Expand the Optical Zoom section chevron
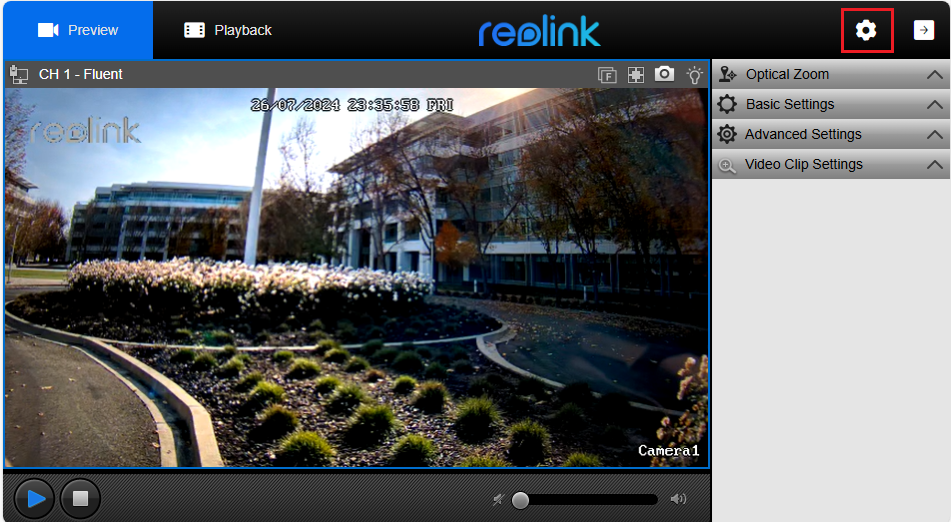This screenshot has height=522, width=951. pos(934,75)
